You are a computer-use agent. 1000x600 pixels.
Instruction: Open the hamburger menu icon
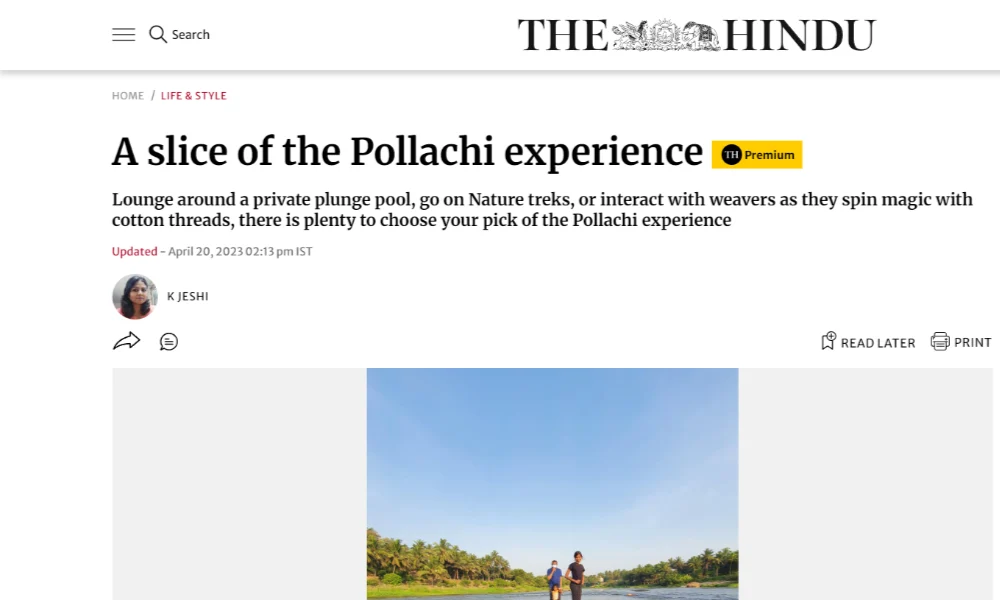tap(124, 34)
